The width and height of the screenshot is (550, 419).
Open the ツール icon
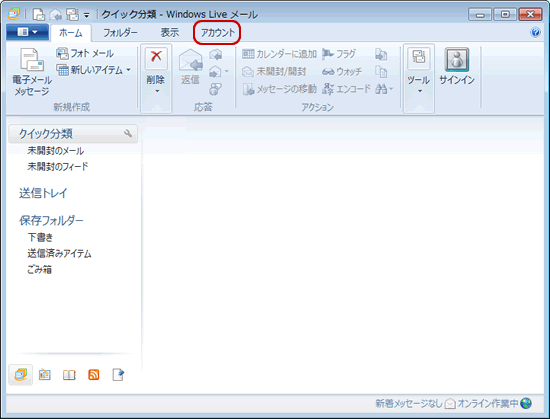[419, 58]
